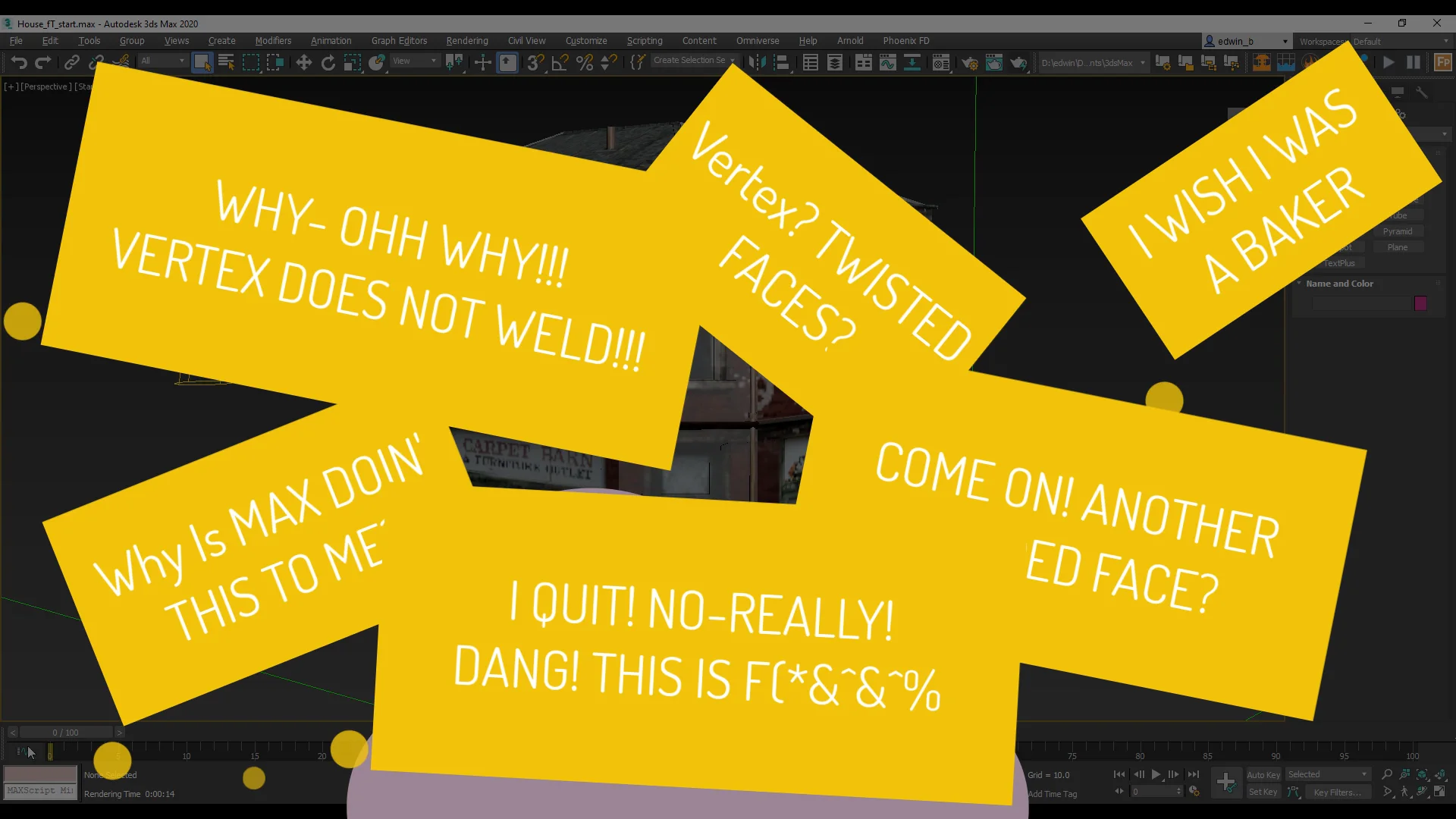Activate the Select Object arrow tool

(202, 63)
